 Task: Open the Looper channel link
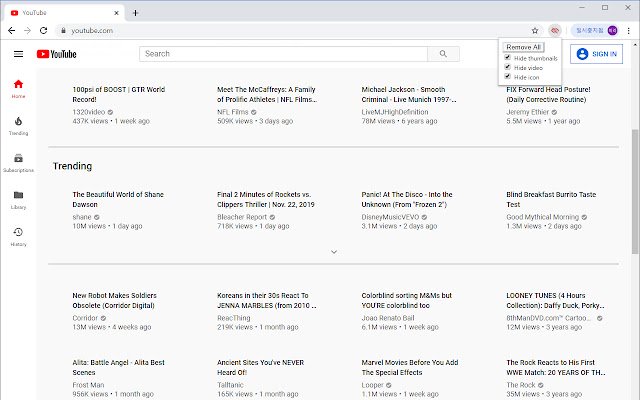click(372, 385)
